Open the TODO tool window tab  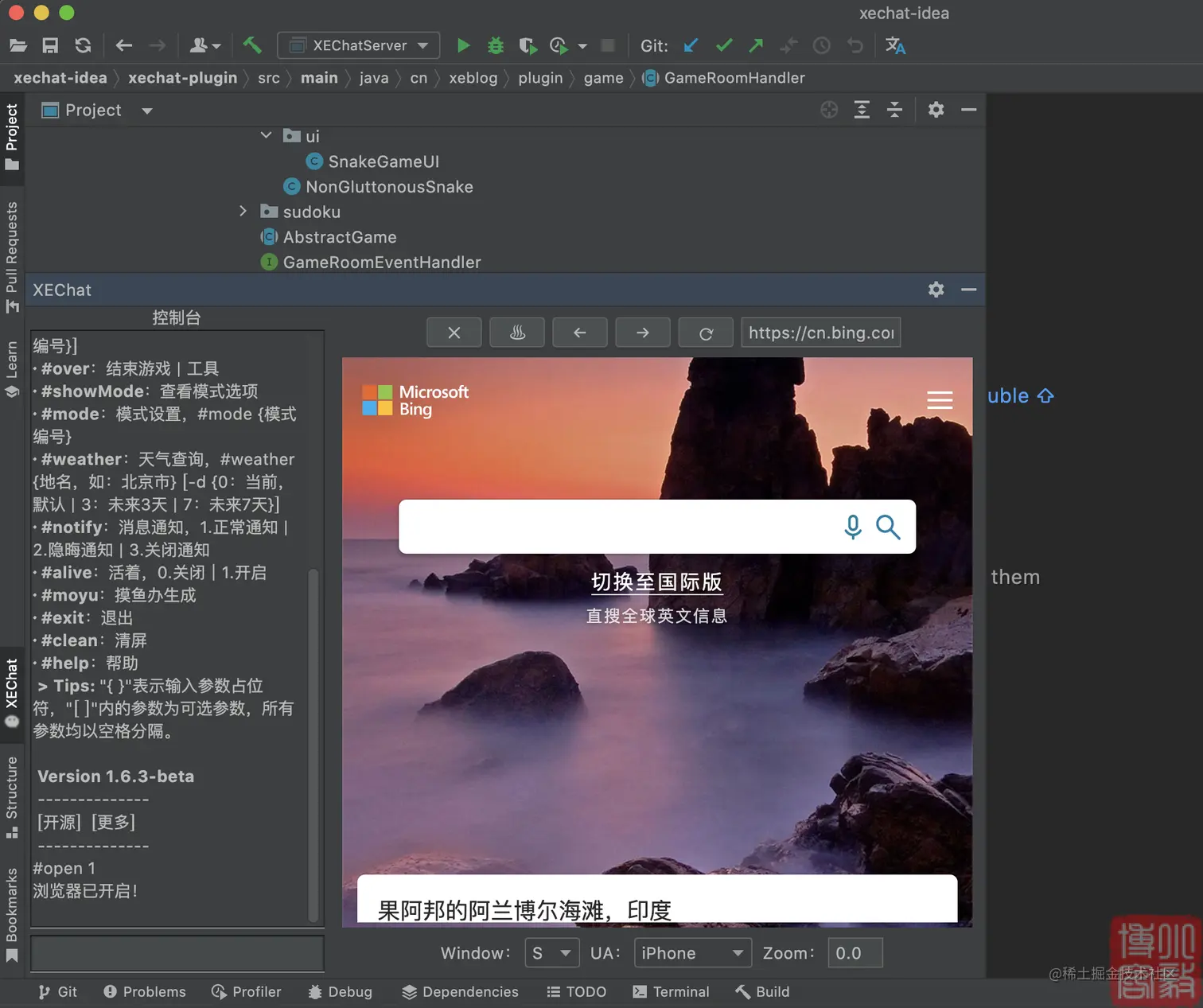click(x=577, y=991)
